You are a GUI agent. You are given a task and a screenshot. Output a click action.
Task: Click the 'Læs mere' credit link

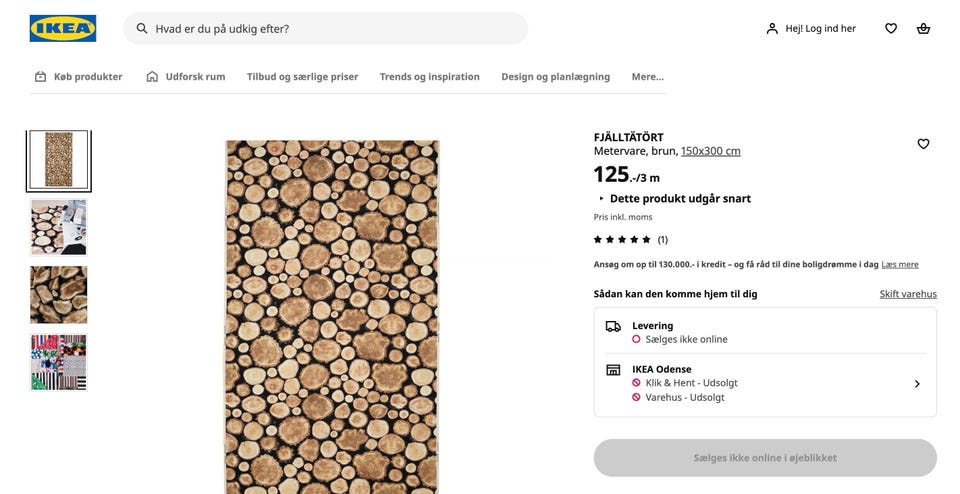pyautogui.click(x=900, y=264)
